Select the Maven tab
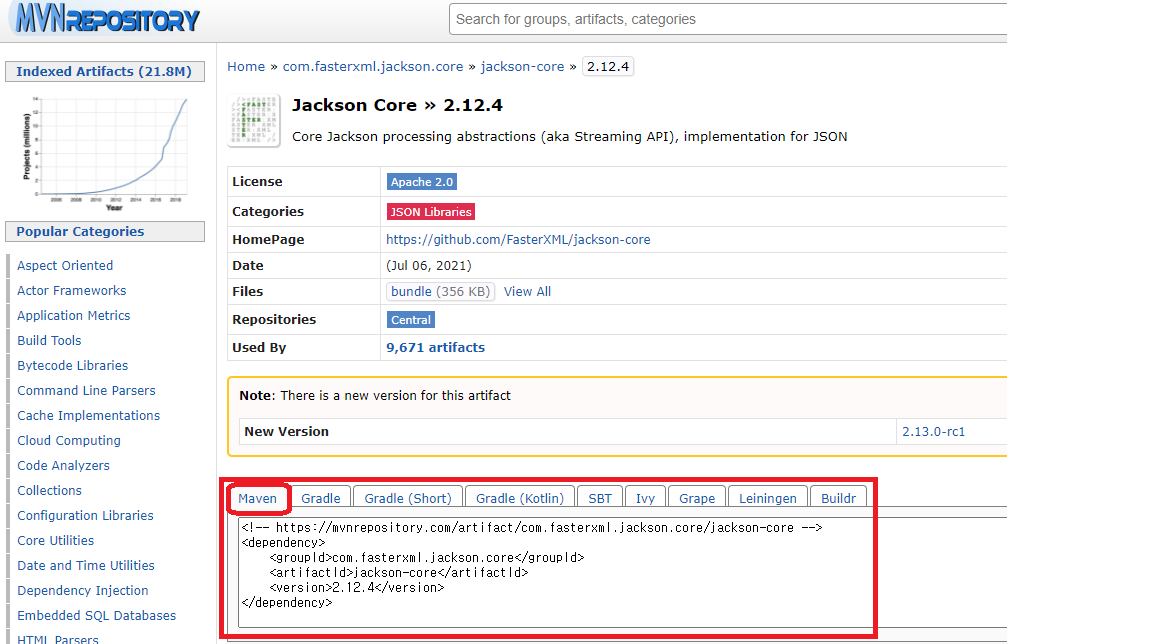 pyautogui.click(x=258, y=499)
